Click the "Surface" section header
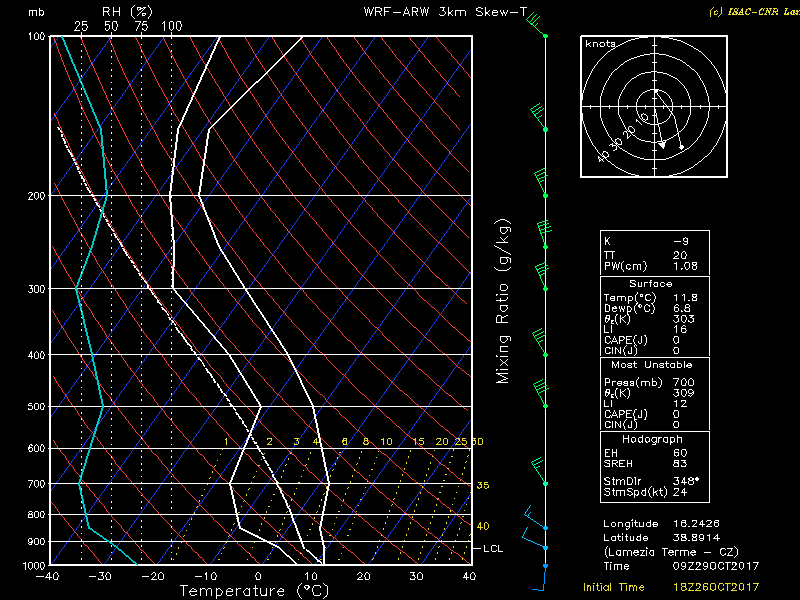 tap(651, 284)
